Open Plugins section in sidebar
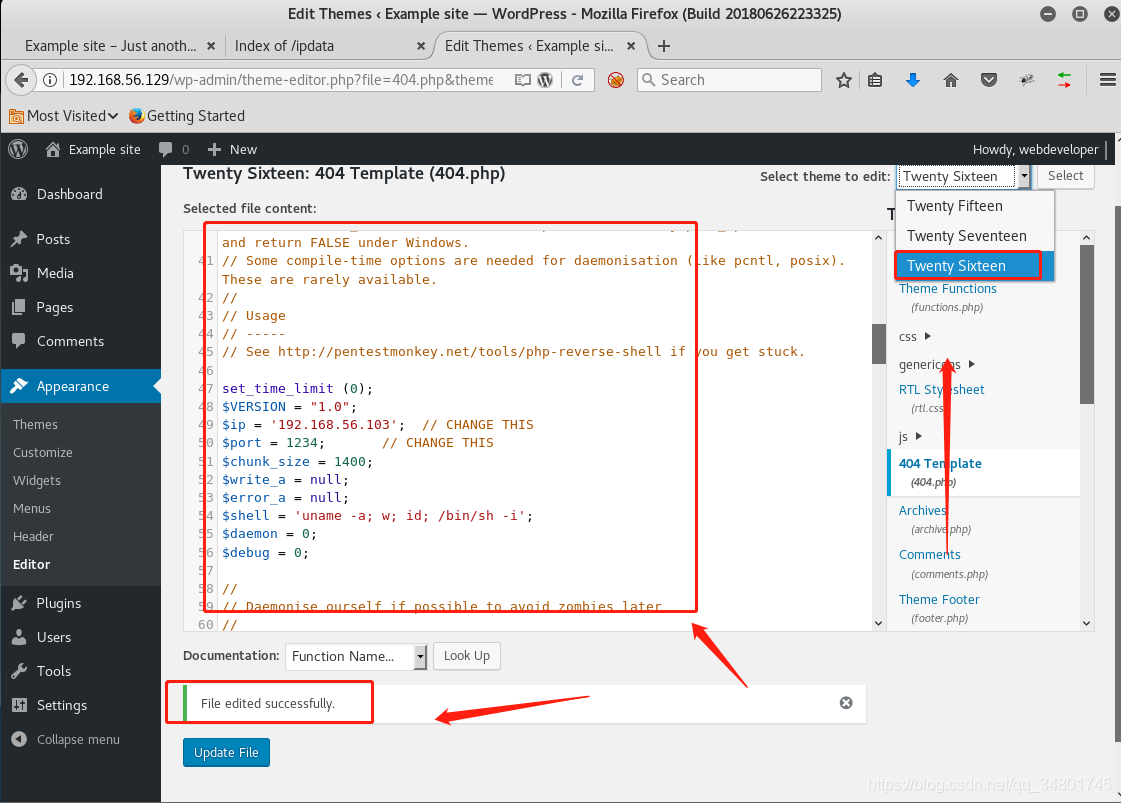This screenshot has width=1121, height=803. [x=81, y=603]
